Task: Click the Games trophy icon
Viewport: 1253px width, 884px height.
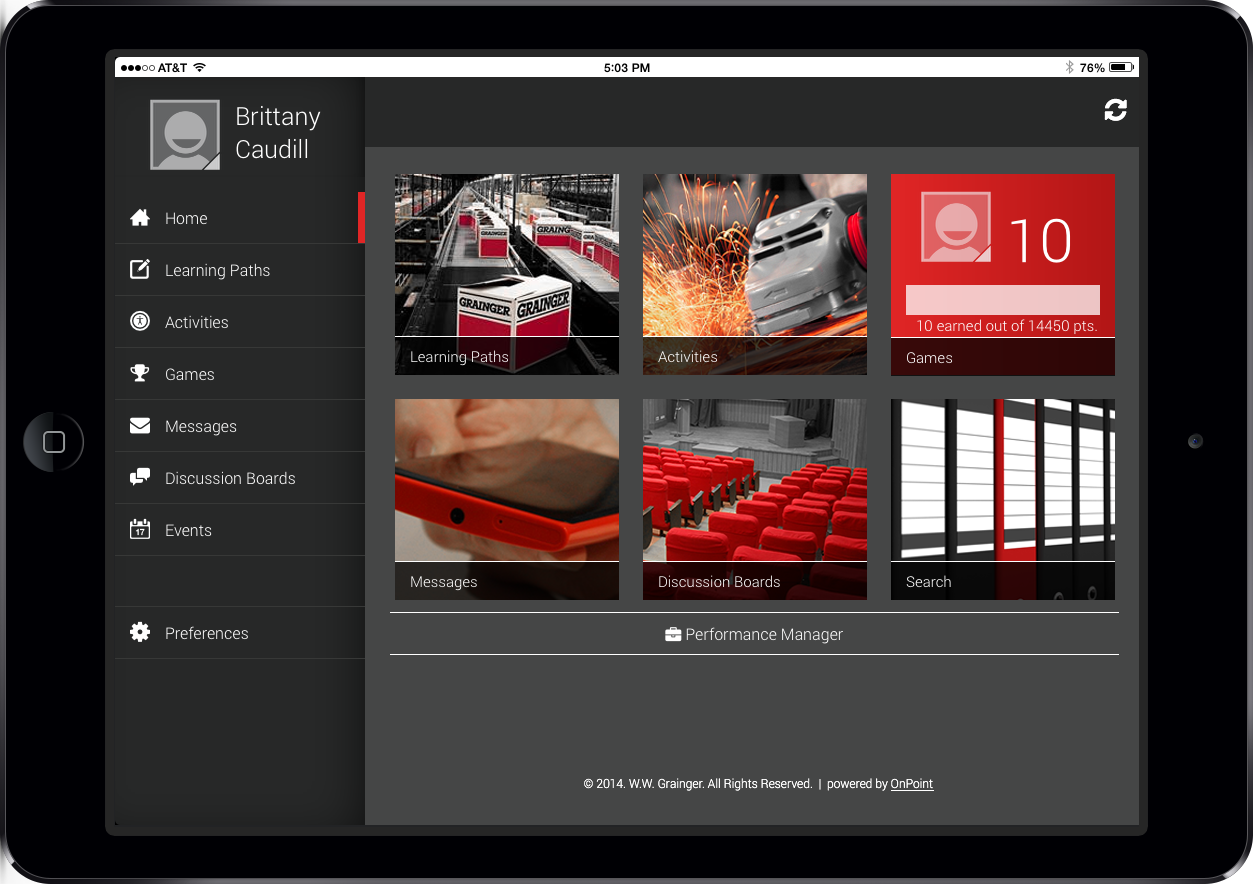Action: [140, 374]
